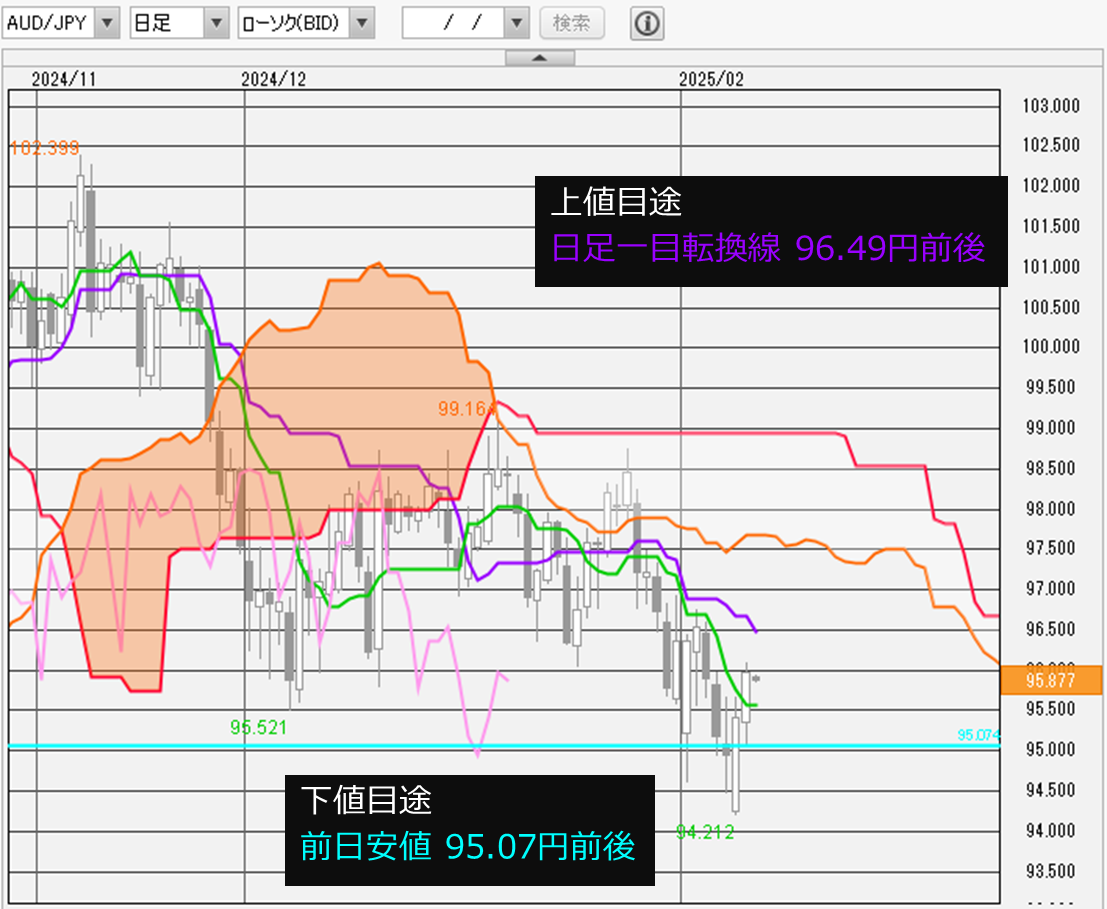This screenshot has height=909, width=1107.
Task: Click the green 95.521 price label
Action: tap(258, 727)
